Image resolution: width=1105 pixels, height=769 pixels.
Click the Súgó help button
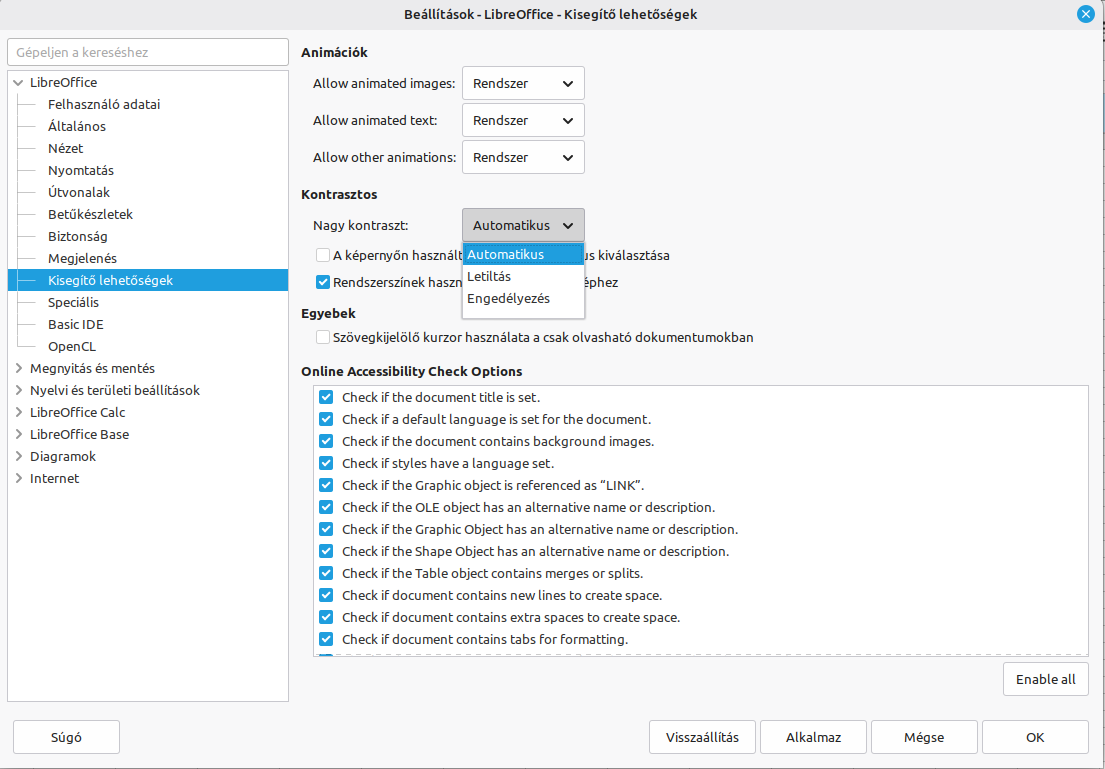click(x=66, y=738)
